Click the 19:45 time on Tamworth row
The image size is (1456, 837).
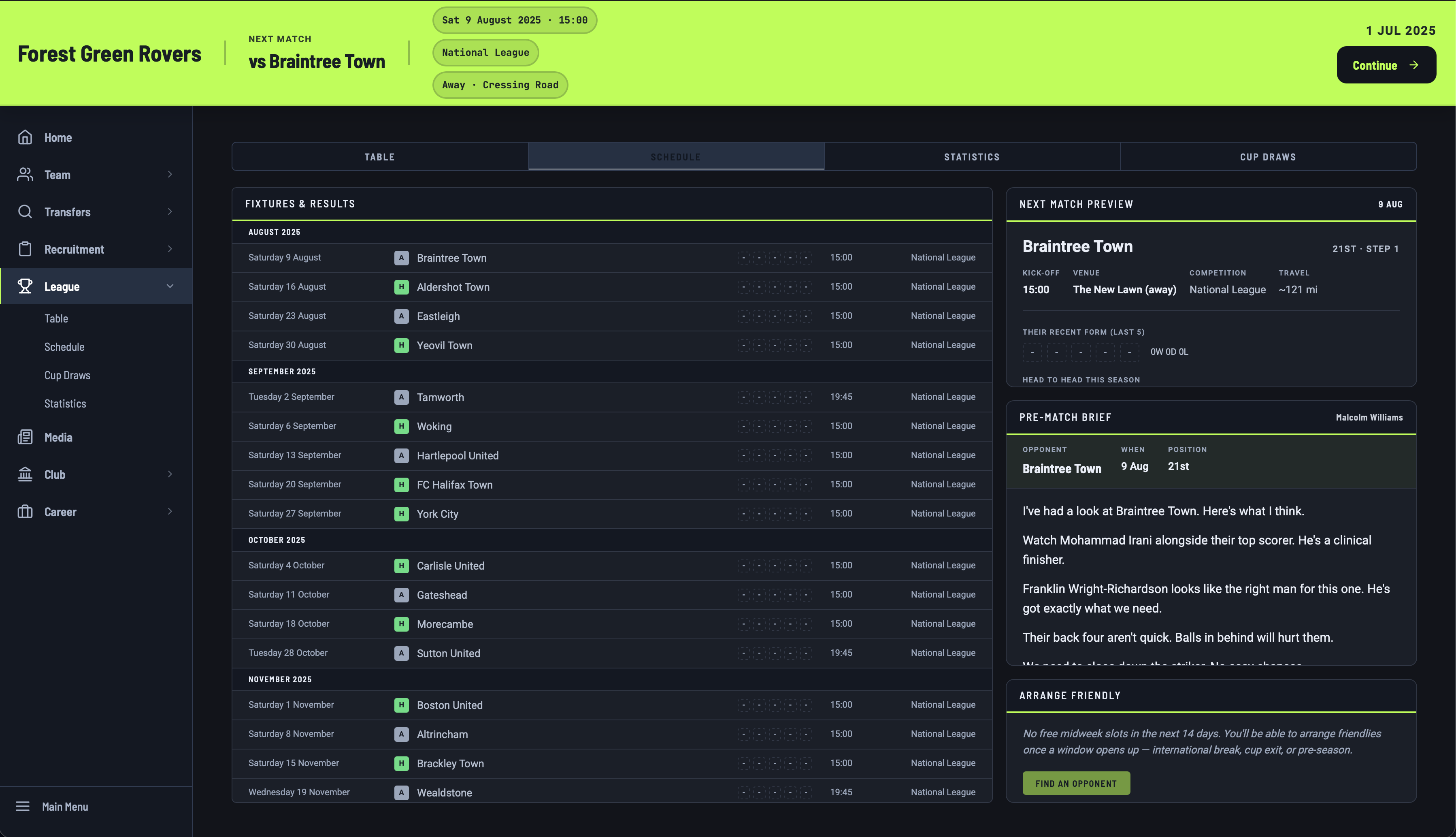pyautogui.click(x=841, y=397)
